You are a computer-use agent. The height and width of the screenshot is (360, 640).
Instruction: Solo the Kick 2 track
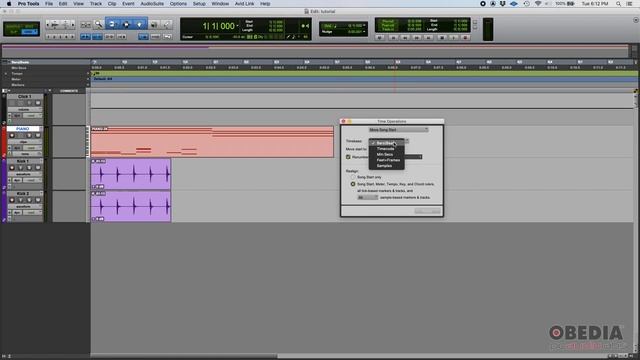[29, 200]
